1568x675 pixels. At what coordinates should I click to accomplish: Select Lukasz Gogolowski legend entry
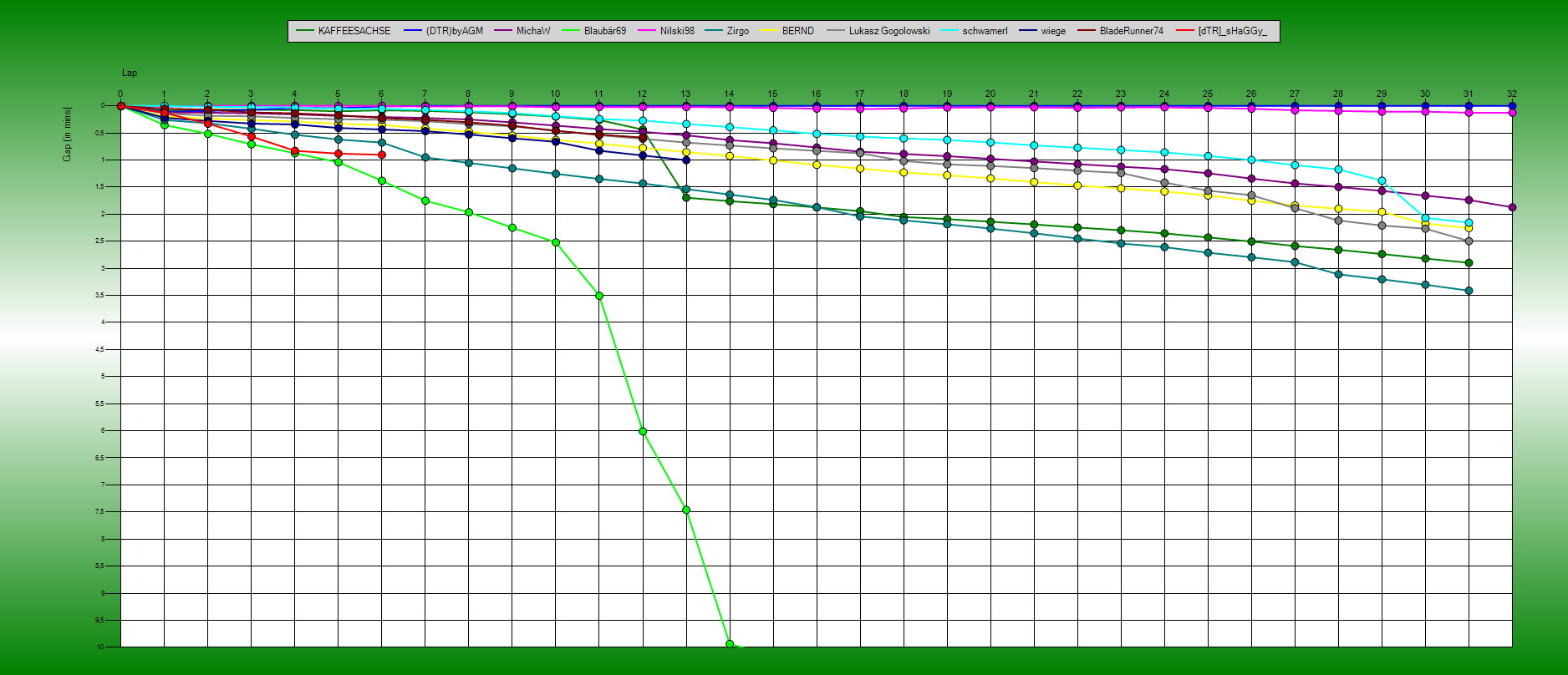(878, 31)
